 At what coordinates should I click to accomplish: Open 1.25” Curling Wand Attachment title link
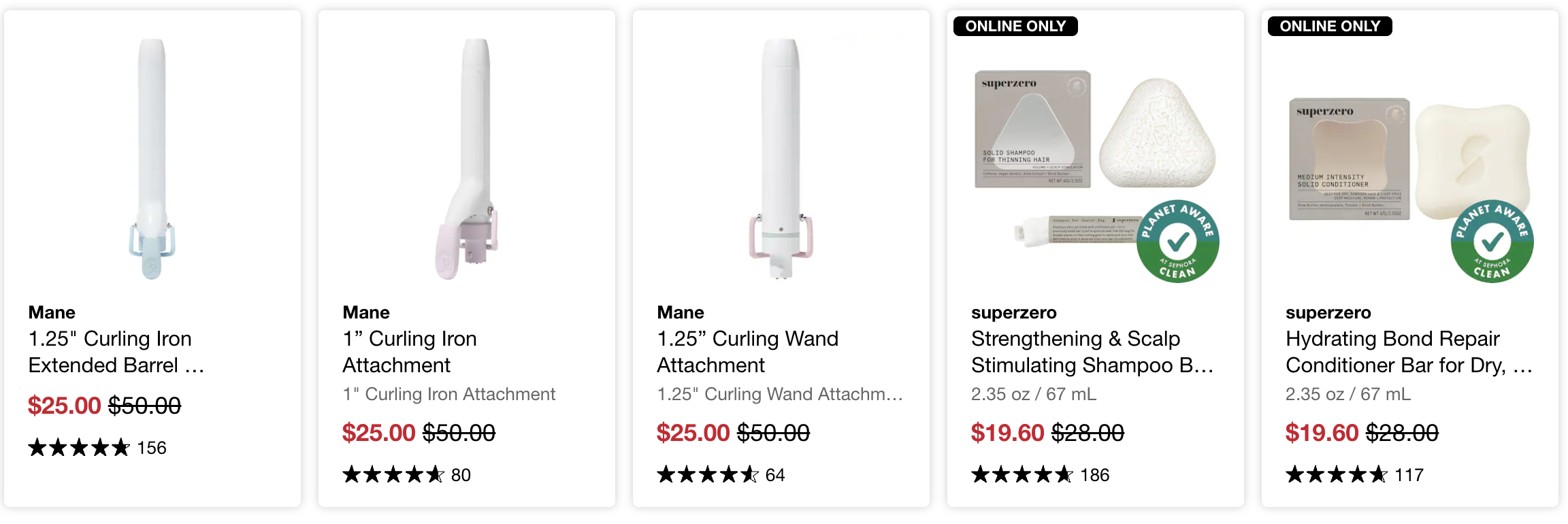[748, 352]
